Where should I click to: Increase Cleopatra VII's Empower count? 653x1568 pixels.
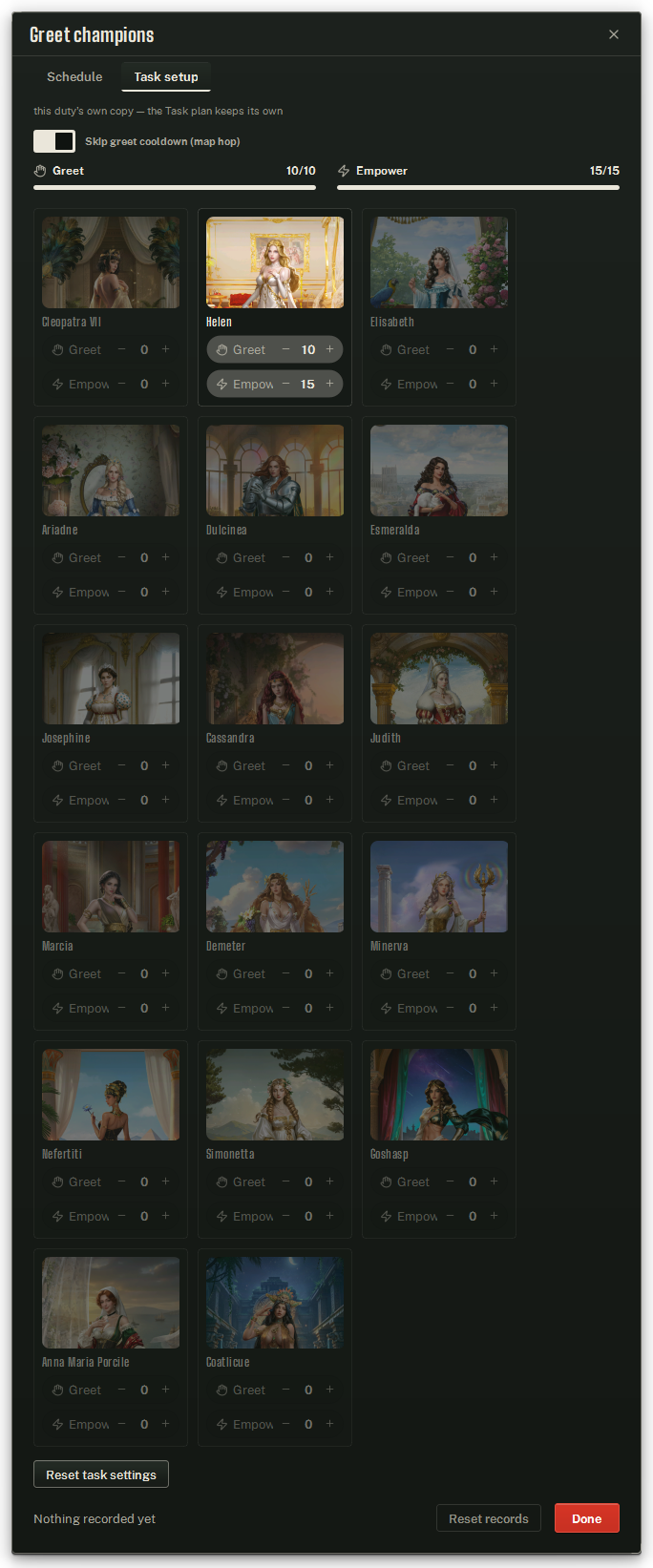pyautogui.click(x=165, y=384)
